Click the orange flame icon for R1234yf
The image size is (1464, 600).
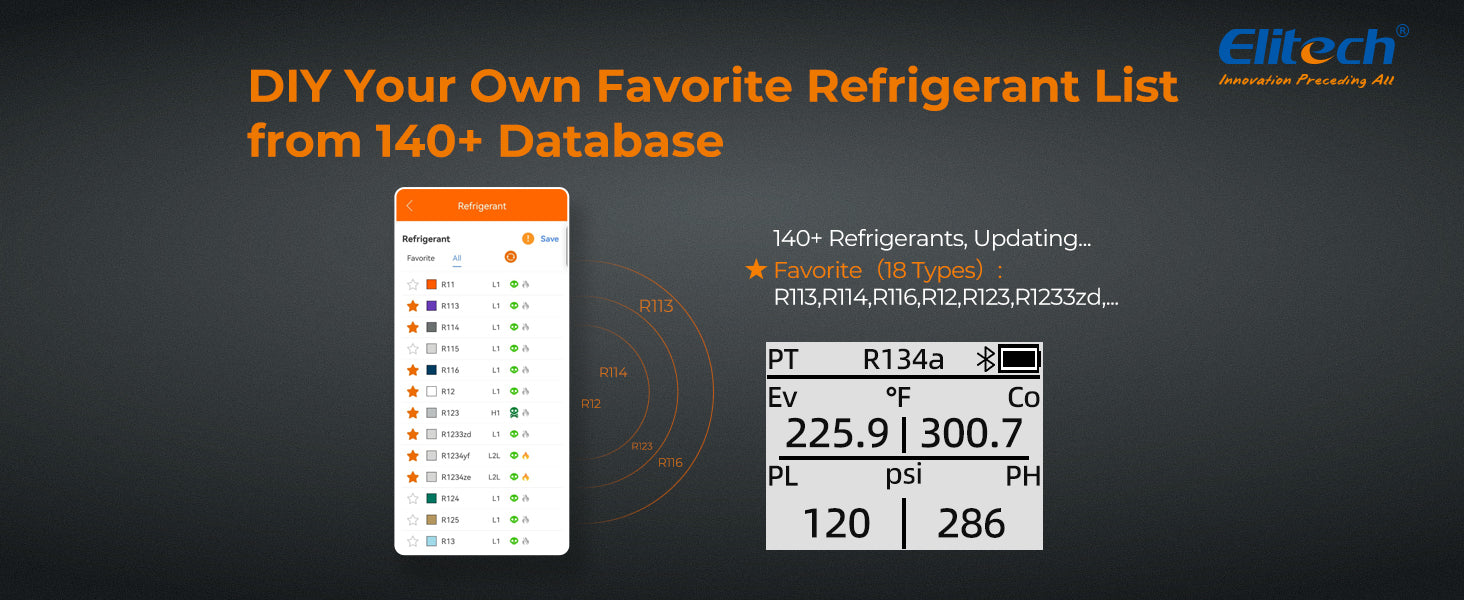[526, 456]
